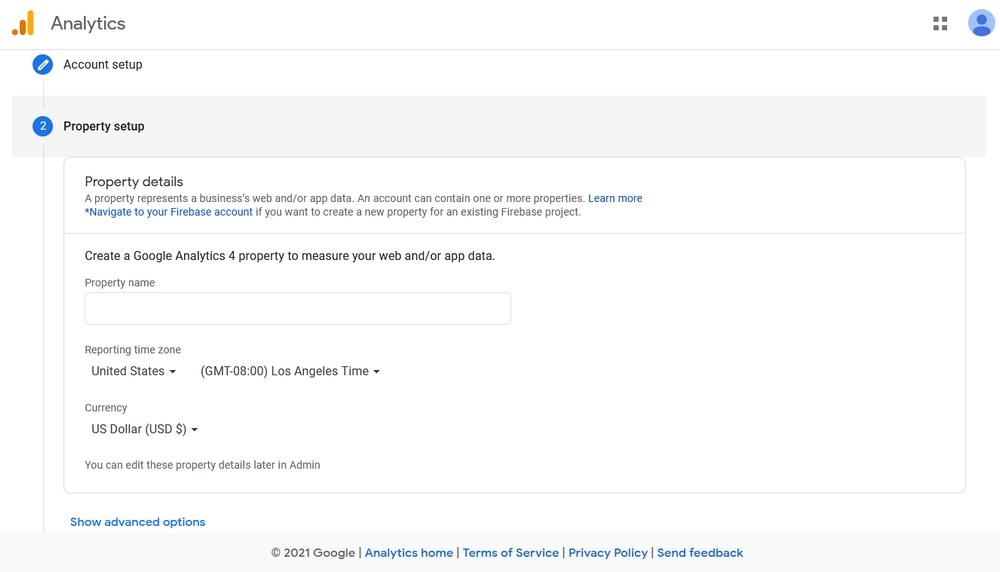Click the Send feedback link
The width and height of the screenshot is (1000, 572).
[700, 553]
